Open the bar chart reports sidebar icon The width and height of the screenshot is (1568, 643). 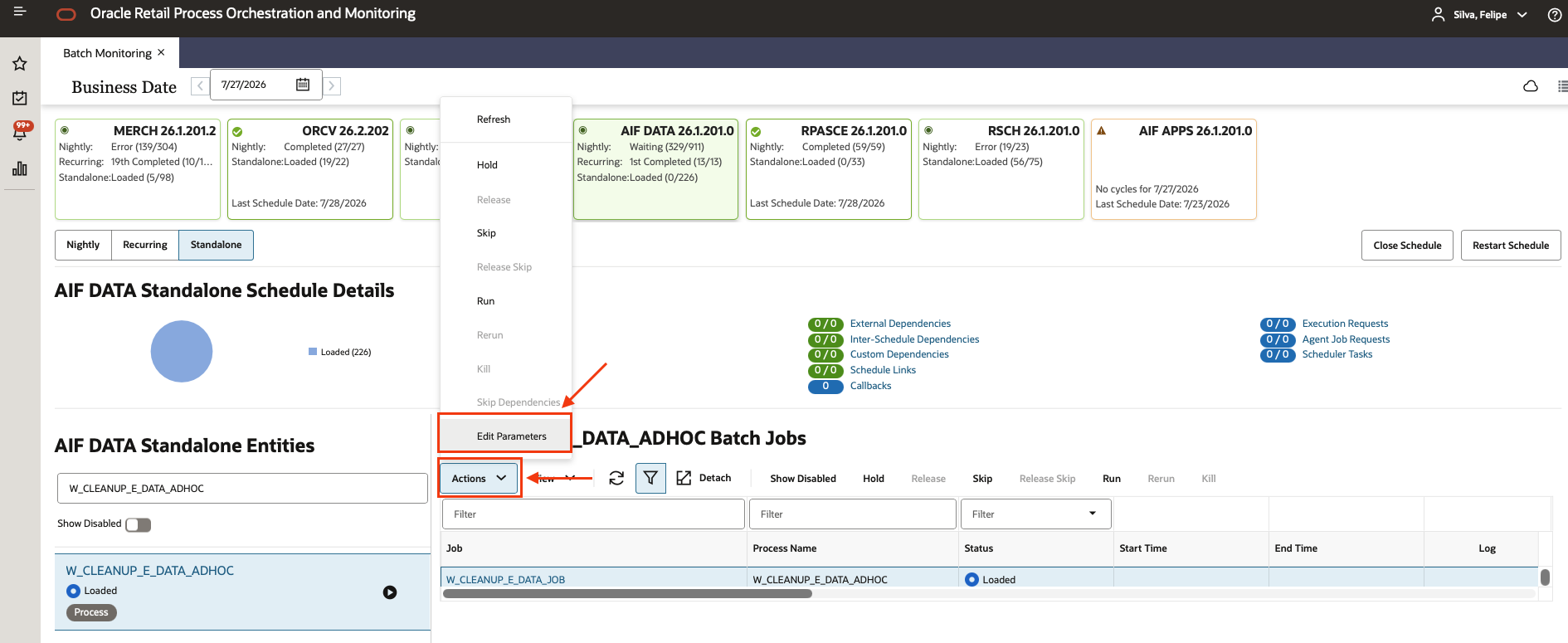click(20, 168)
